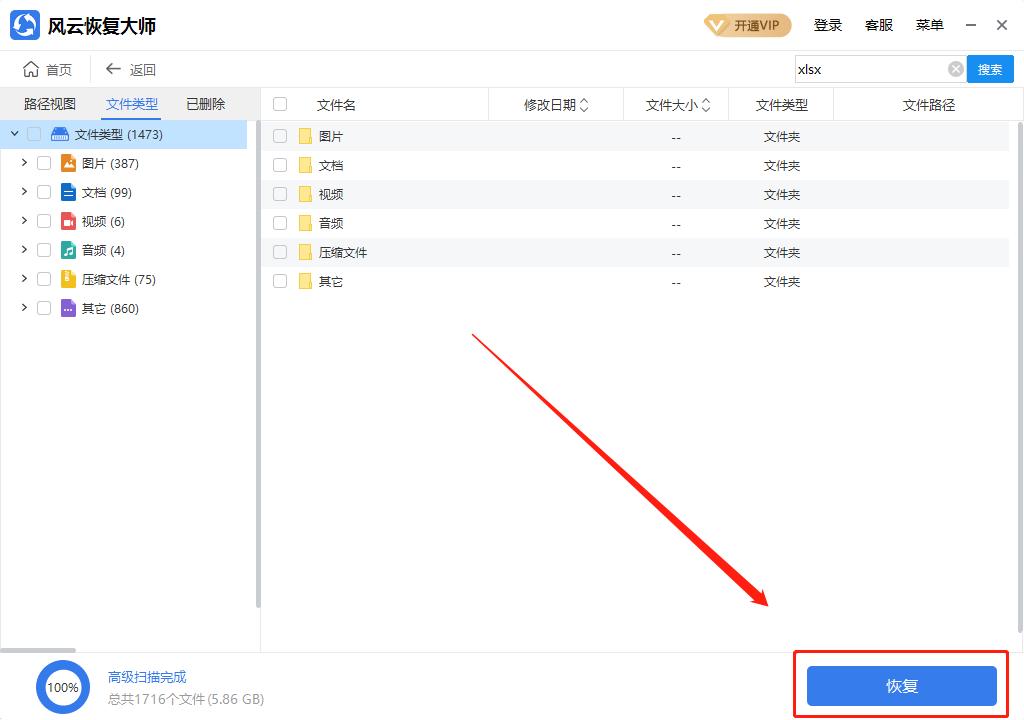Expand the 其它 (860) category

[x=23, y=308]
